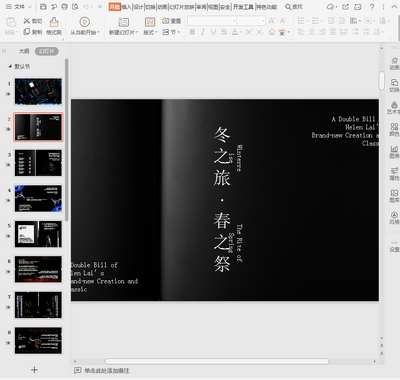Collapse the ribbon with the up chevron

394,7
